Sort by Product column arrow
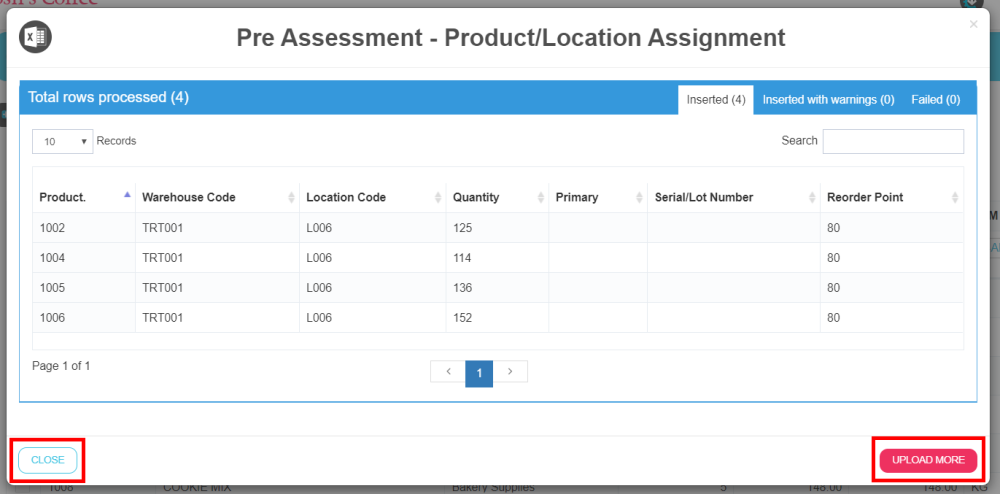 (x=126, y=196)
